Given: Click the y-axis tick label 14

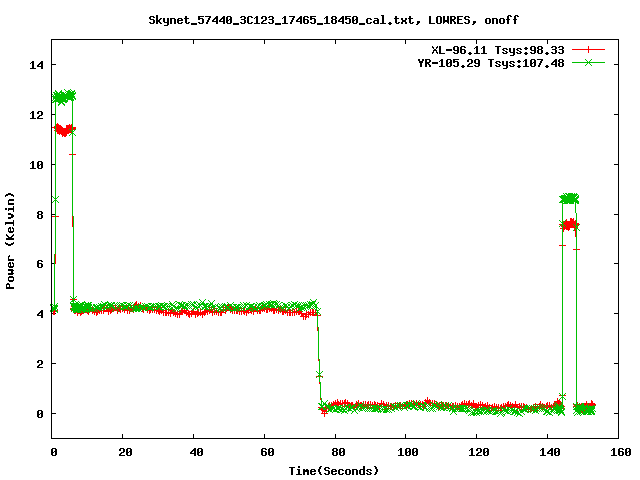Looking at the screenshot, I should point(37,65).
